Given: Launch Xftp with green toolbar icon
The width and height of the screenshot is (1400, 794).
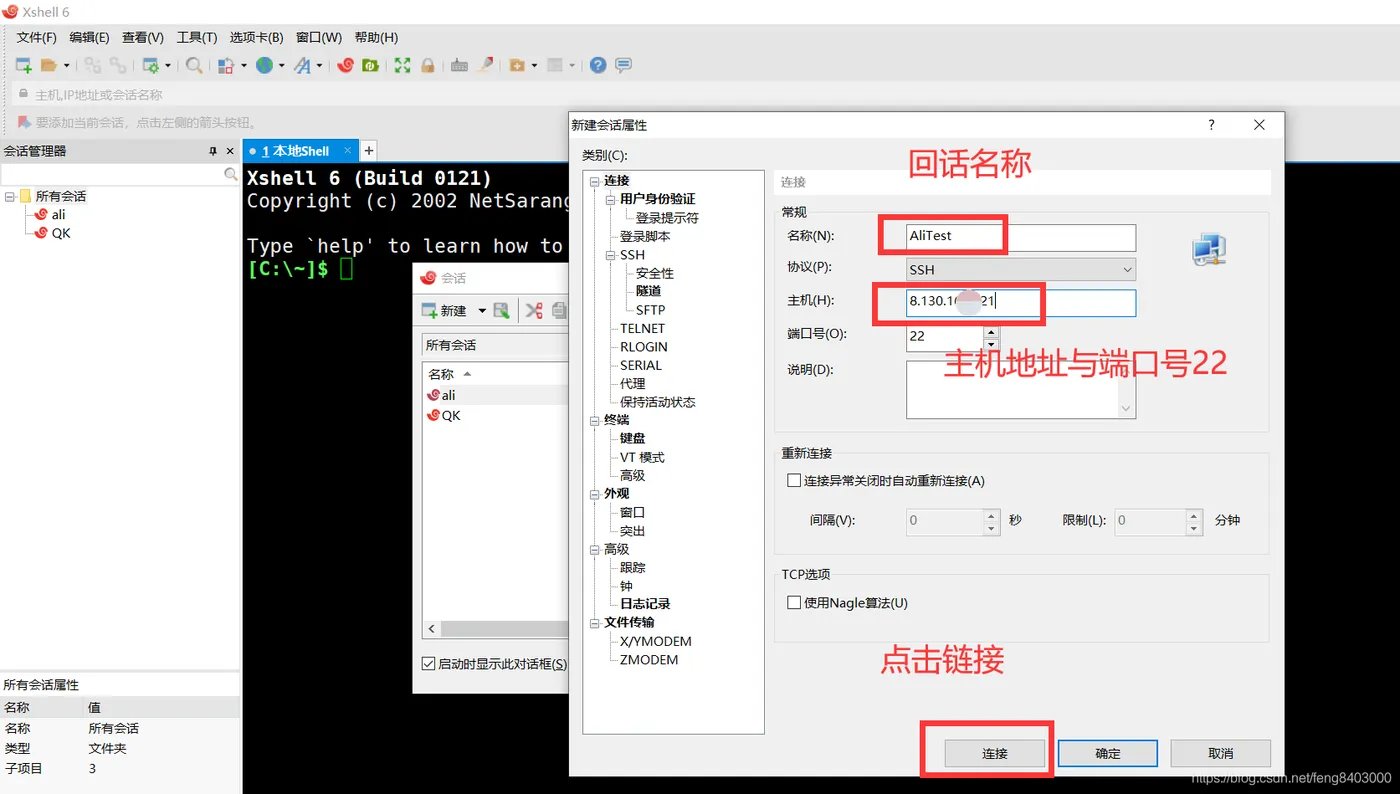Looking at the screenshot, I should (370, 65).
